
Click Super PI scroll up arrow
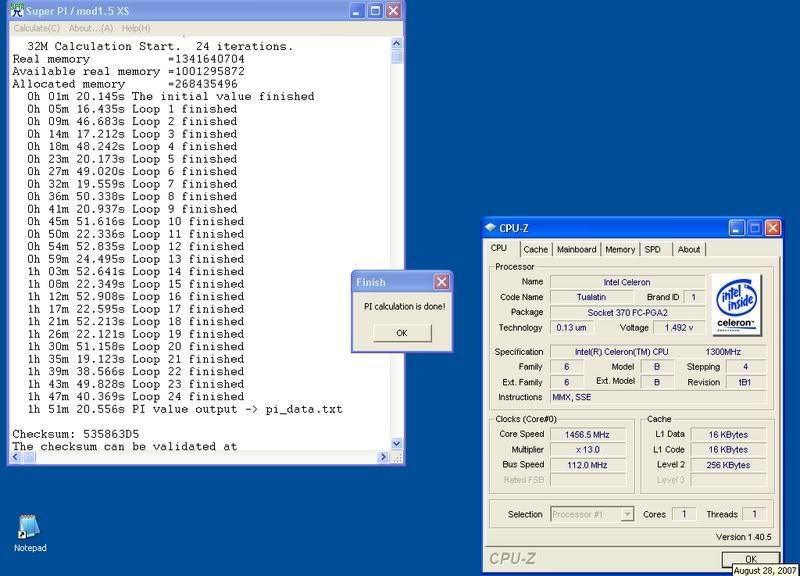396,43
